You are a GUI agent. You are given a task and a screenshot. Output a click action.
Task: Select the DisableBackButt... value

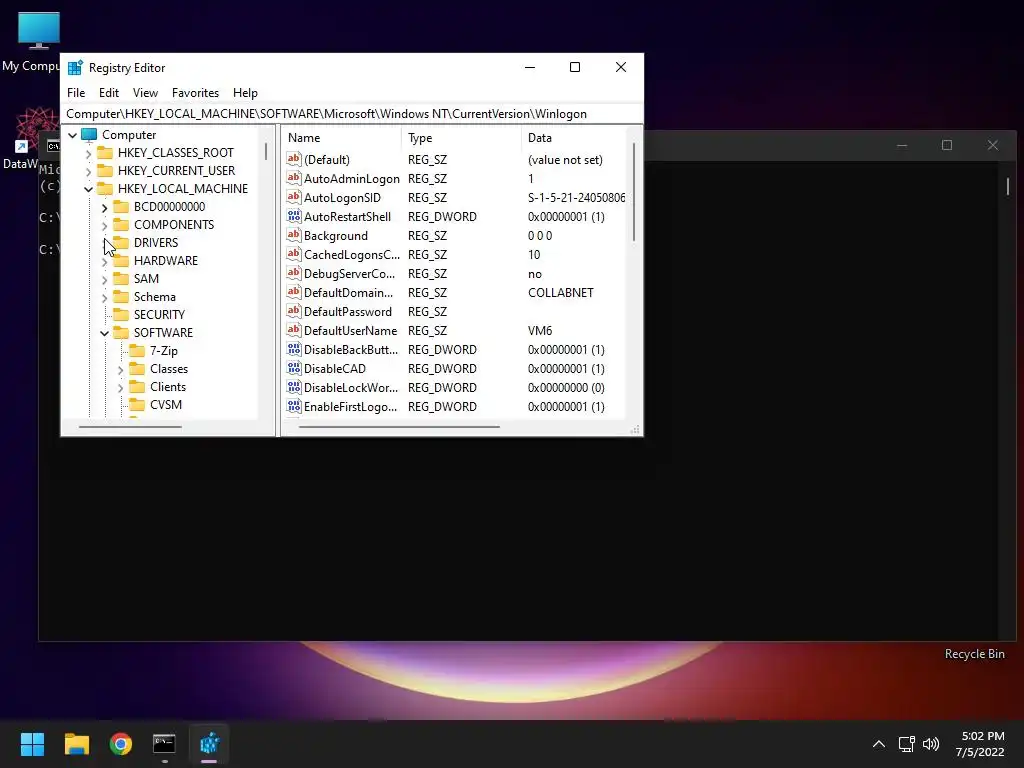click(x=351, y=349)
